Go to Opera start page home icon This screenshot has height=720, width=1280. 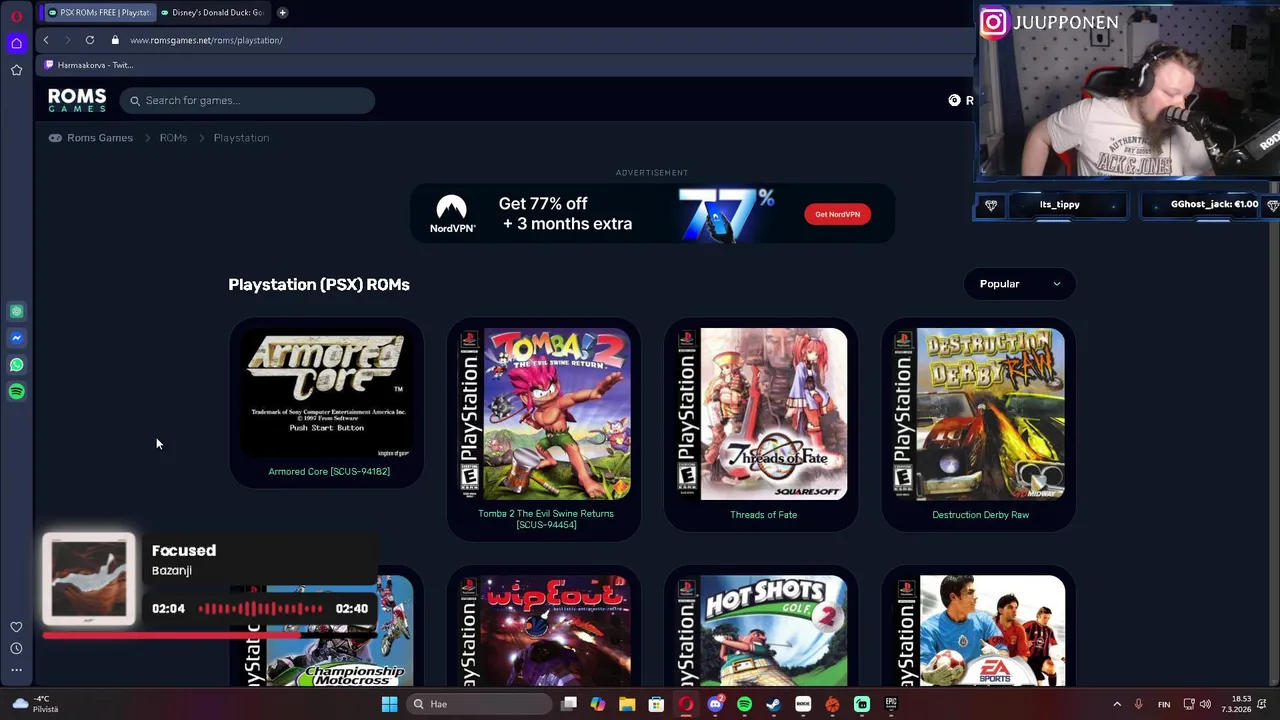(16, 43)
